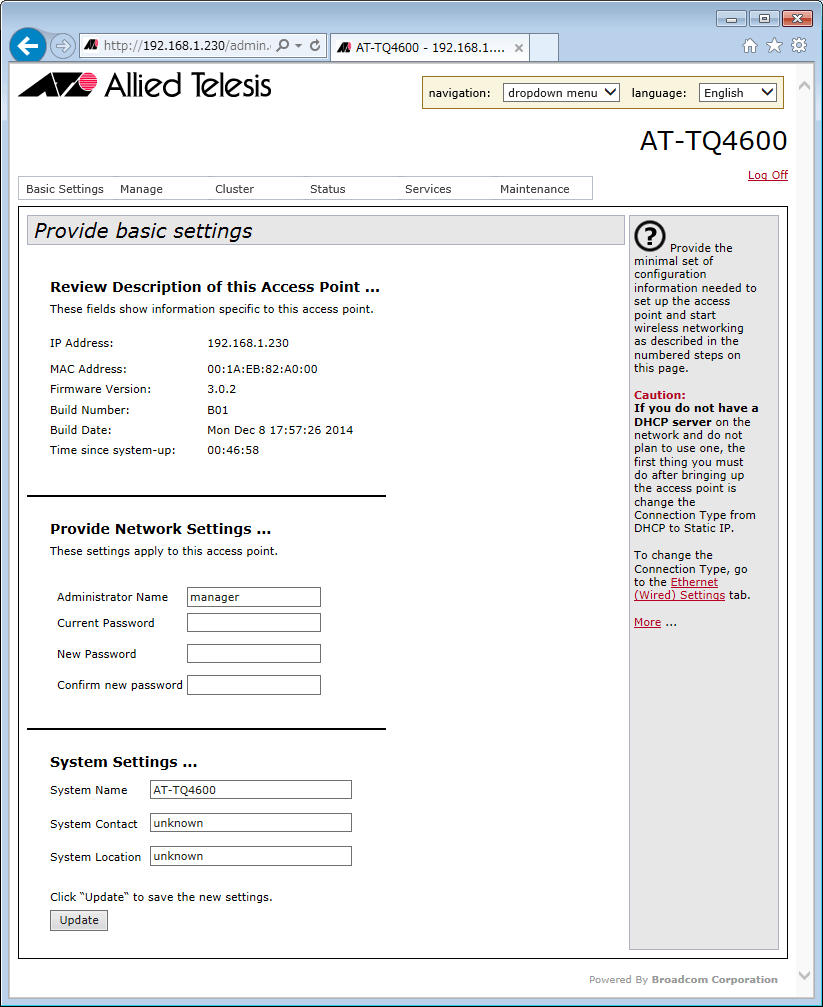
Task: Open the browser Tools gear icon
Action: (x=799, y=46)
